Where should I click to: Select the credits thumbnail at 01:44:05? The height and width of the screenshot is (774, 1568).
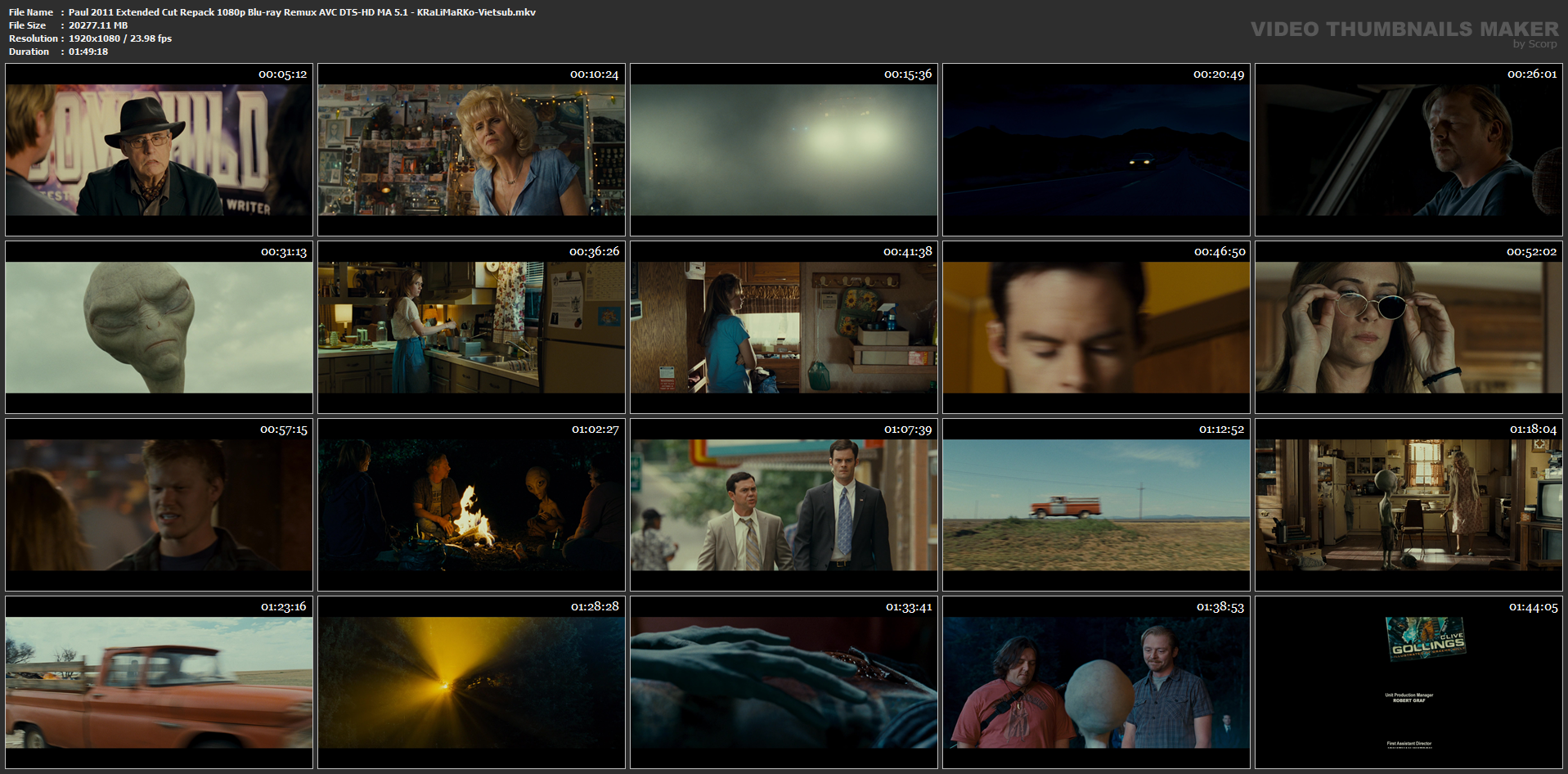1409,682
